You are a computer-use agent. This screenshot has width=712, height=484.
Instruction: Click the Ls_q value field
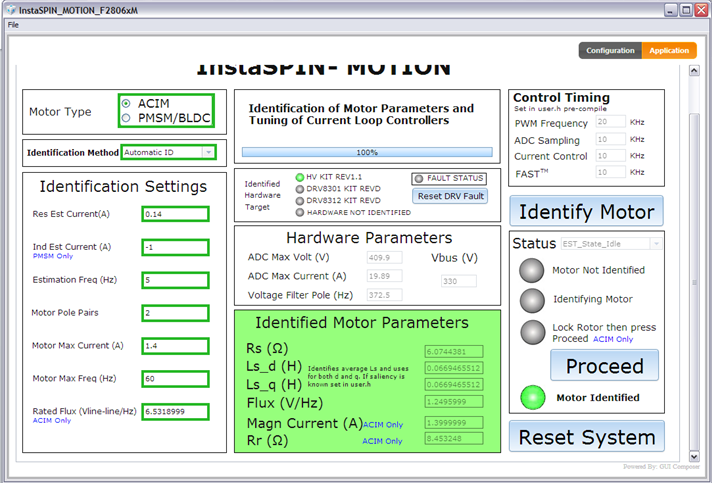pyautogui.click(x=454, y=385)
